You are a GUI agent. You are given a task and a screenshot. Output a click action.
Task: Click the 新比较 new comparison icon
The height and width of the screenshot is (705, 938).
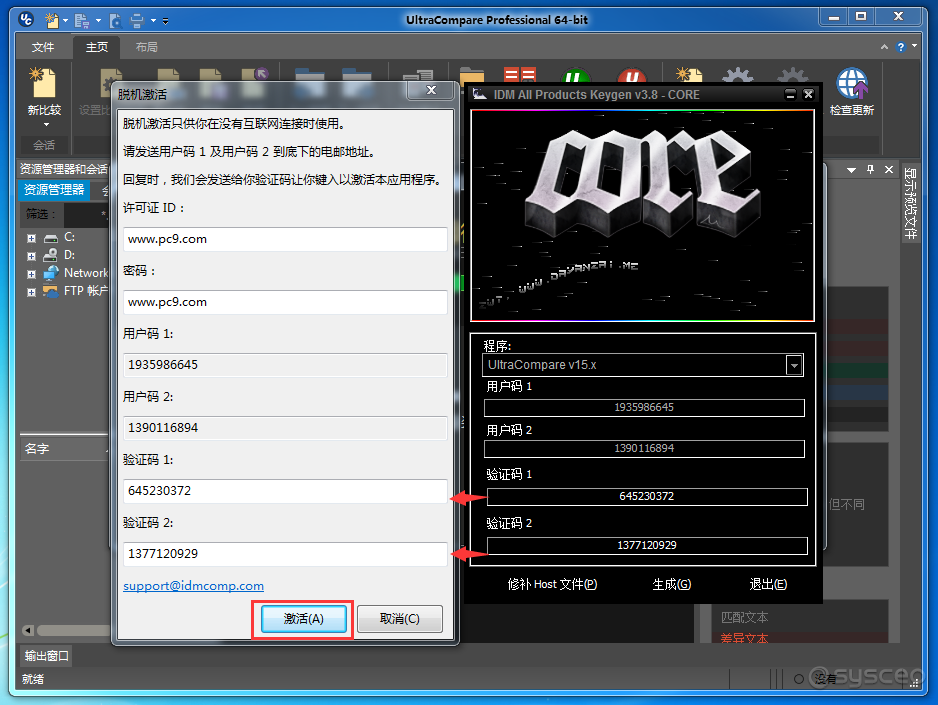coord(44,83)
